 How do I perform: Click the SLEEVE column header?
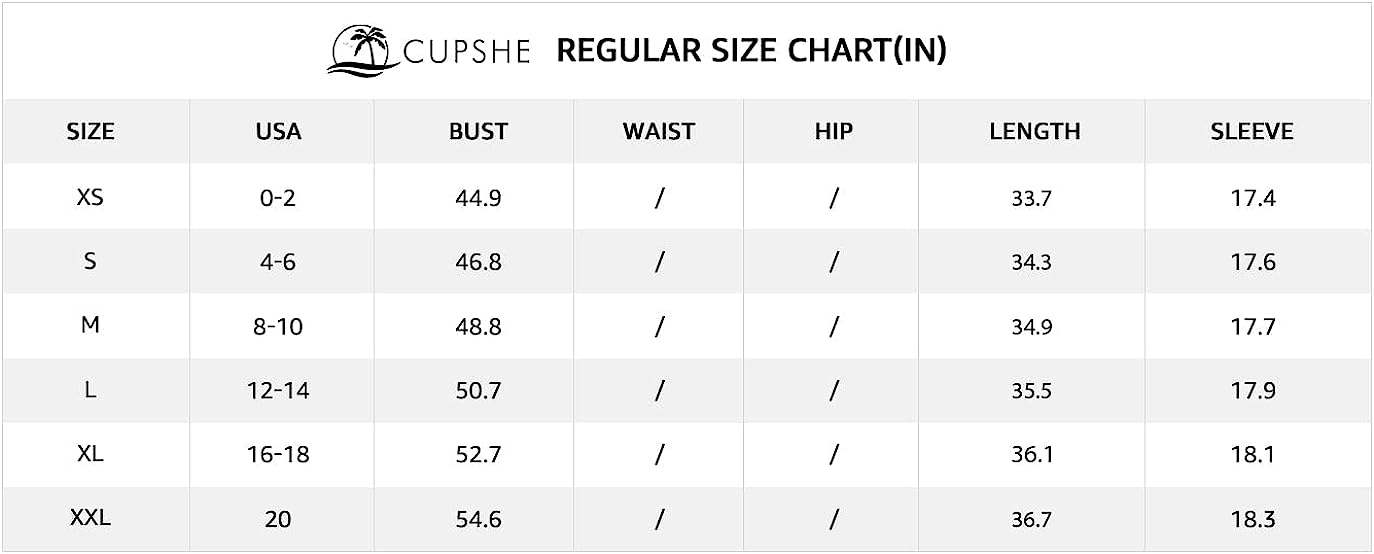pyautogui.click(x=1252, y=131)
